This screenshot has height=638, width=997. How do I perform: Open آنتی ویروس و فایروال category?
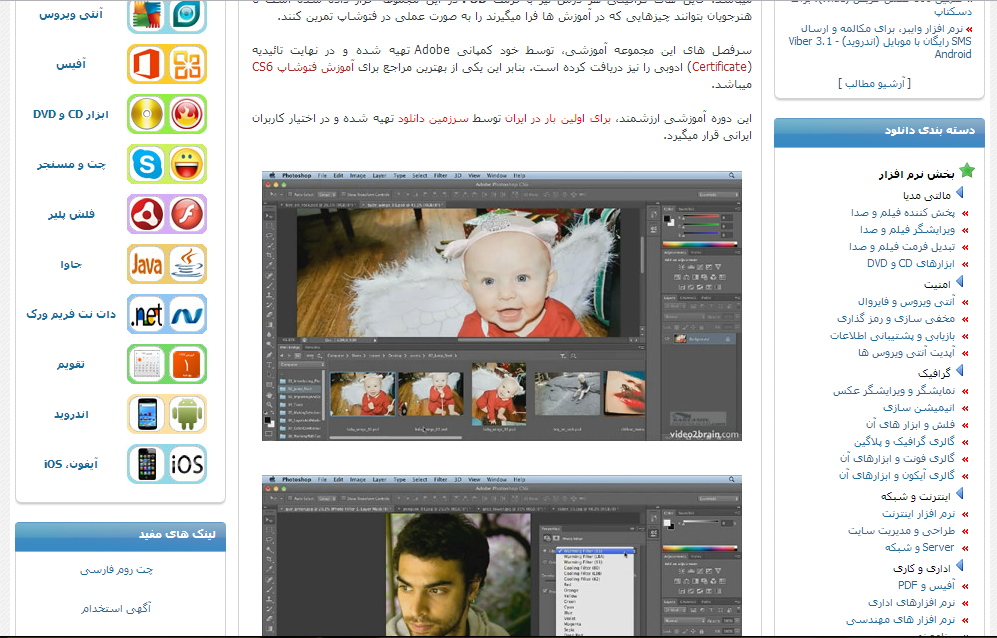(906, 300)
